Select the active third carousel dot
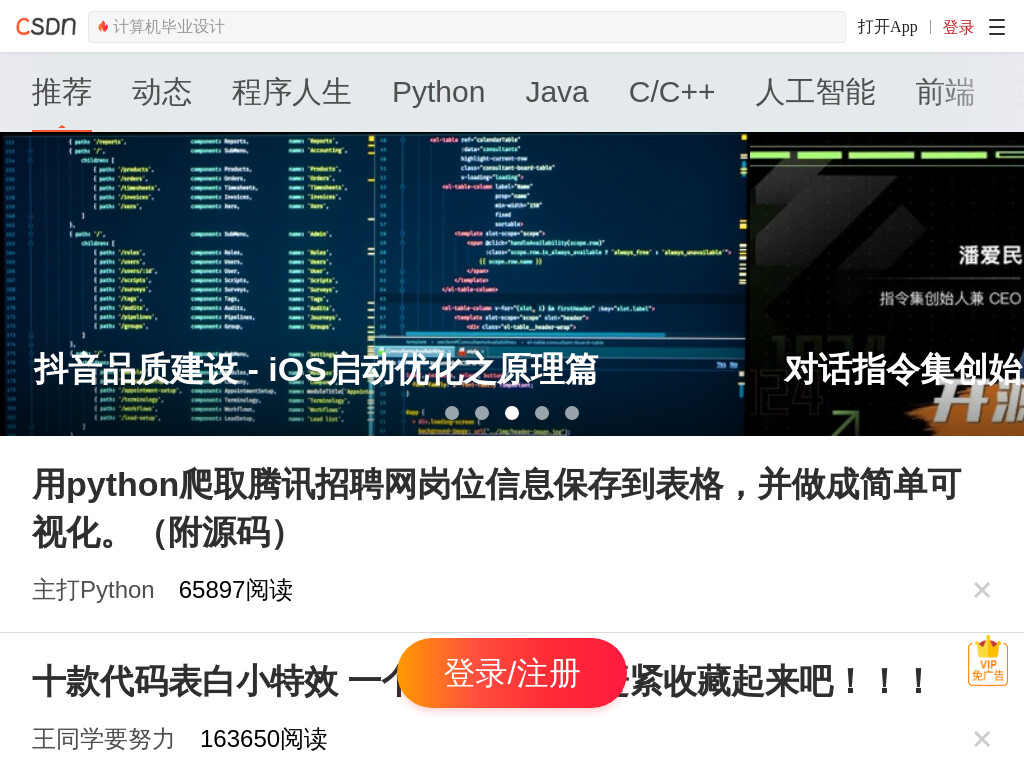Viewport: 1024px width, 768px height. [512, 413]
